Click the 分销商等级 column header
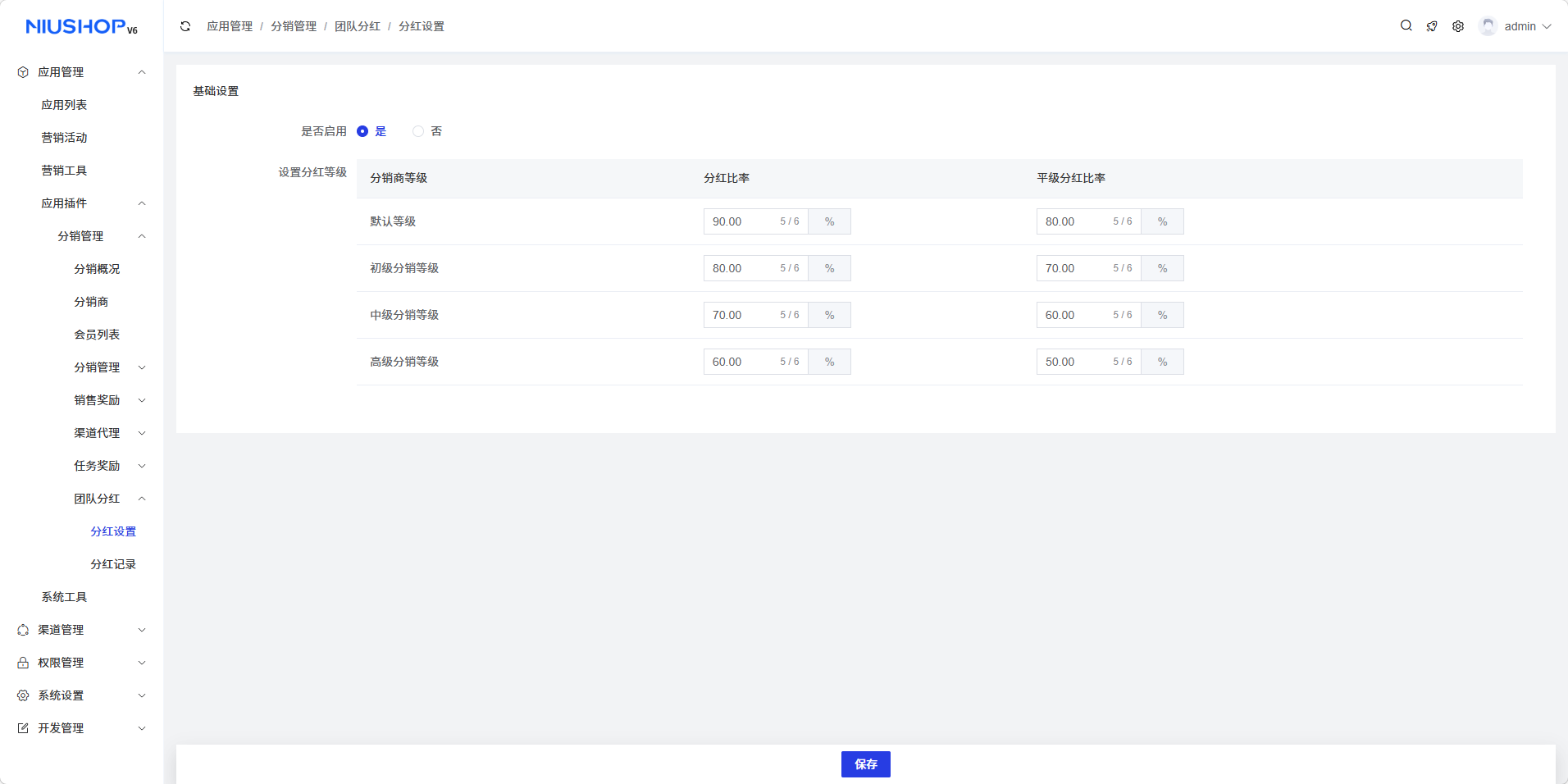Image resolution: width=1568 pixels, height=784 pixels. tap(399, 178)
